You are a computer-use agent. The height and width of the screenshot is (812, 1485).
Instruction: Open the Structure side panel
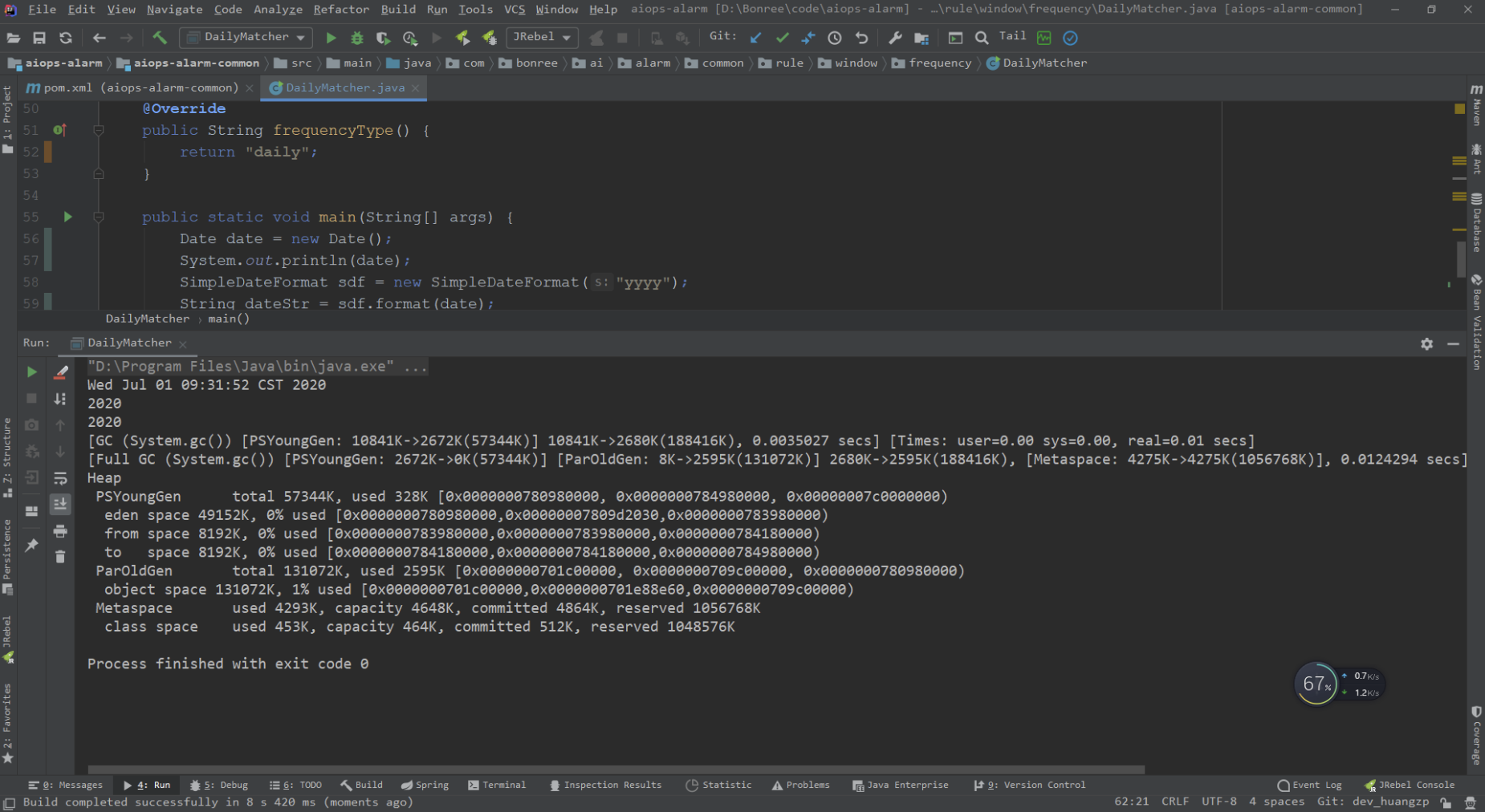[x=7, y=457]
